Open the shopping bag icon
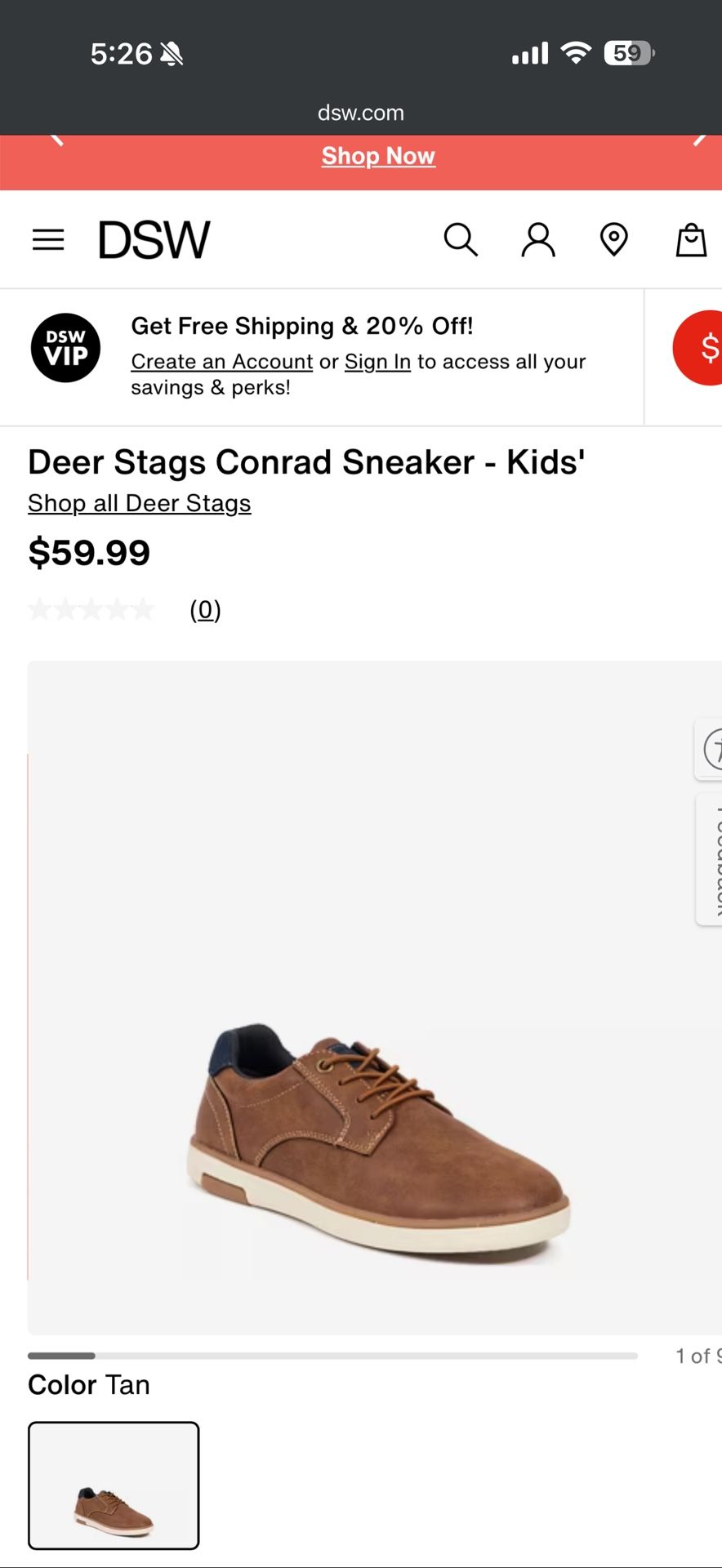 click(691, 240)
